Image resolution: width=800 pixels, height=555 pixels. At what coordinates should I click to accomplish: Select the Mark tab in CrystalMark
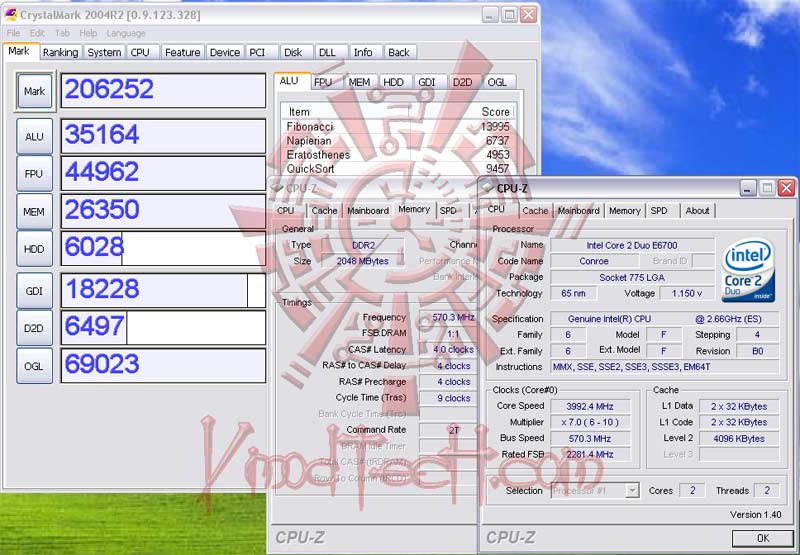pos(19,51)
